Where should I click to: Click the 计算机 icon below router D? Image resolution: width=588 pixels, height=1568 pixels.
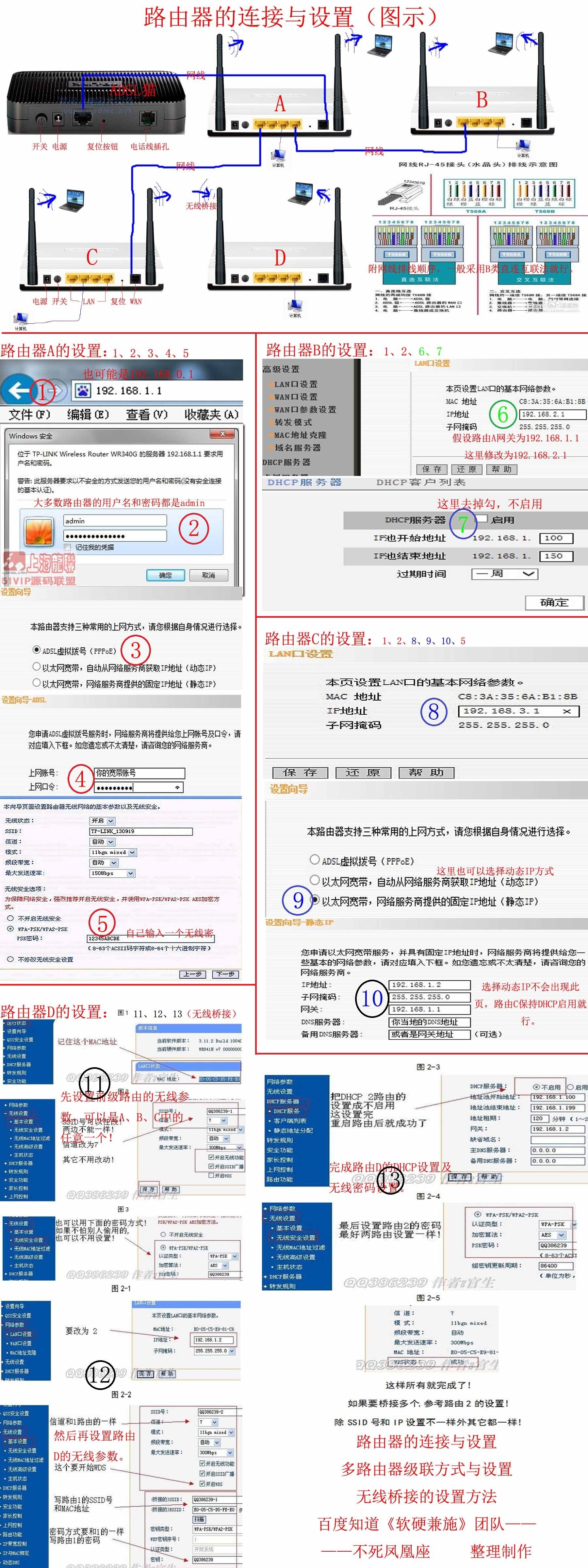click(296, 305)
